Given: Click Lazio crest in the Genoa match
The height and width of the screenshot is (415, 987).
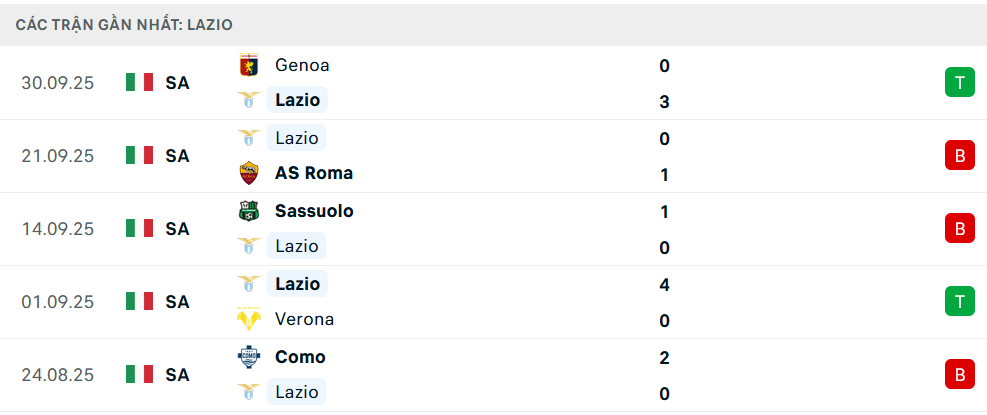Looking at the screenshot, I should click(x=248, y=100).
